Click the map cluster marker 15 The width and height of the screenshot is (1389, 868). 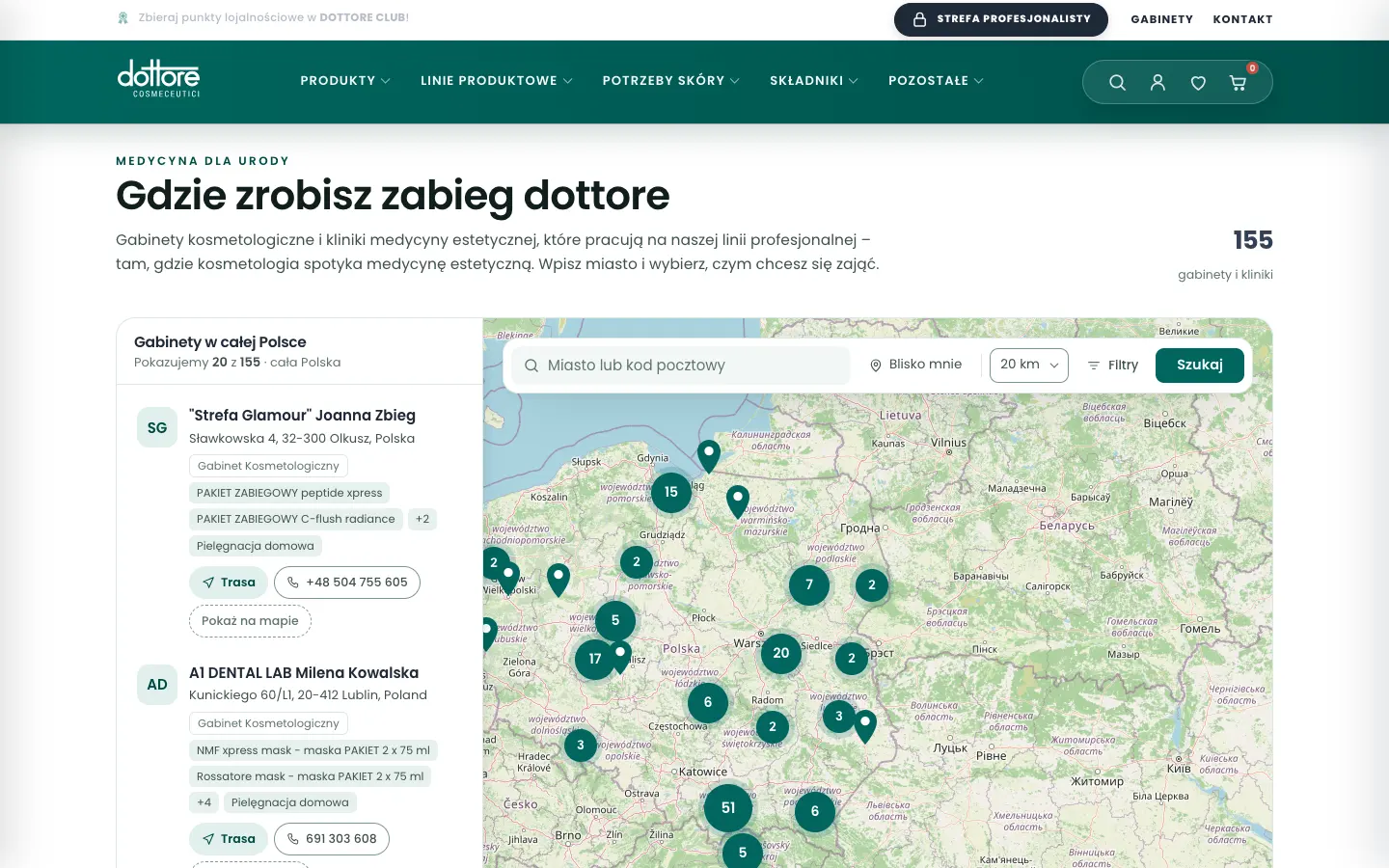[x=671, y=492]
